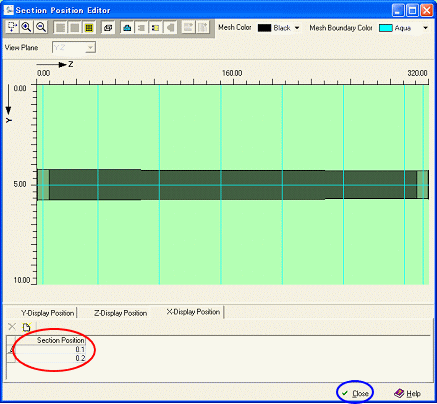Screen dimensions: 437x404
Task: Click the stacked 3D layers icon
Action: coord(108,28)
